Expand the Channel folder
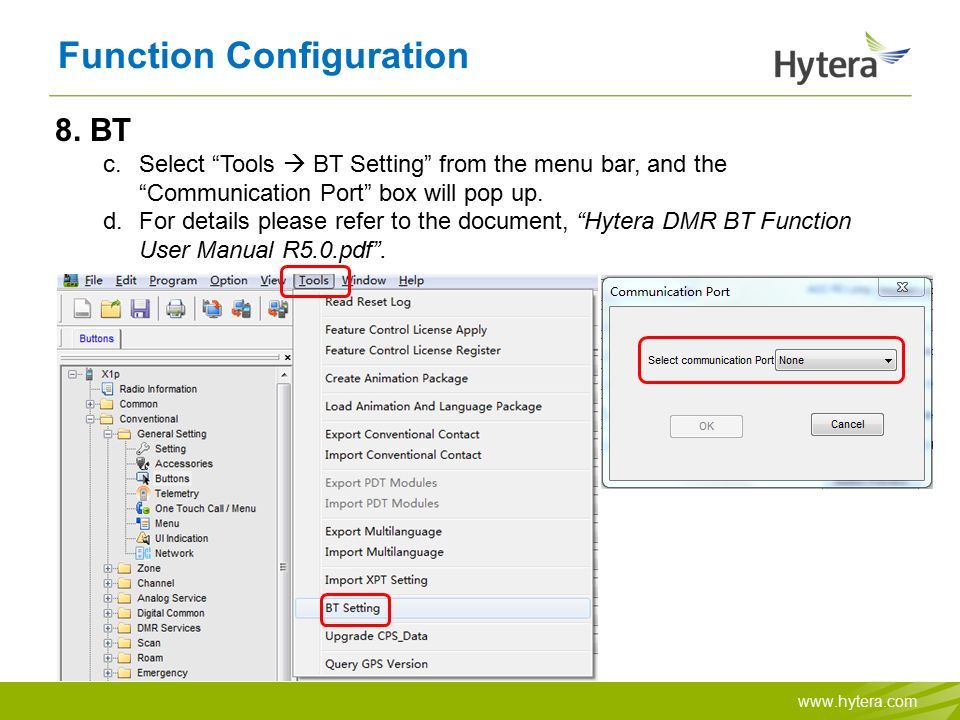Screen dimensions: 960x720 click(x=108, y=583)
